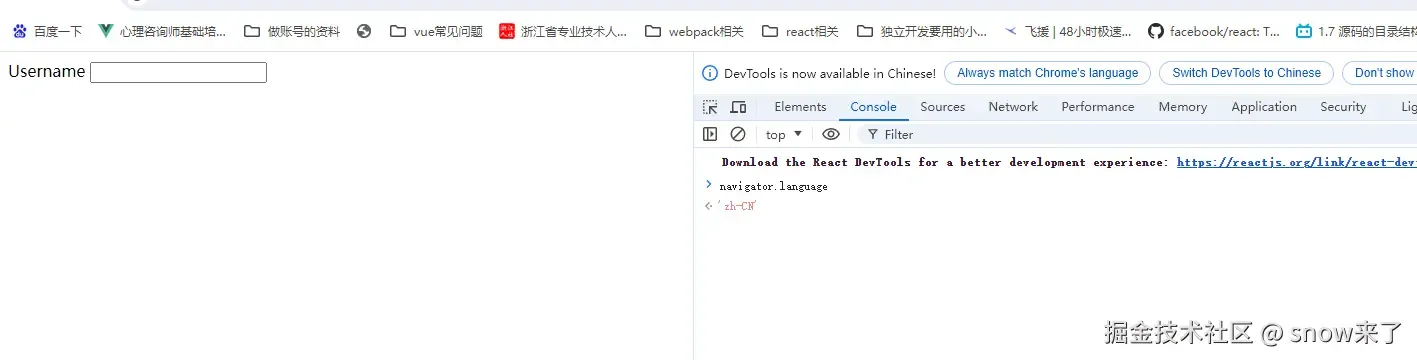The height and width of the screenshot is (360, 1417).
Task: Open the 飞援 48小时极速 bookmark
Action: (x=1068, y=31)
